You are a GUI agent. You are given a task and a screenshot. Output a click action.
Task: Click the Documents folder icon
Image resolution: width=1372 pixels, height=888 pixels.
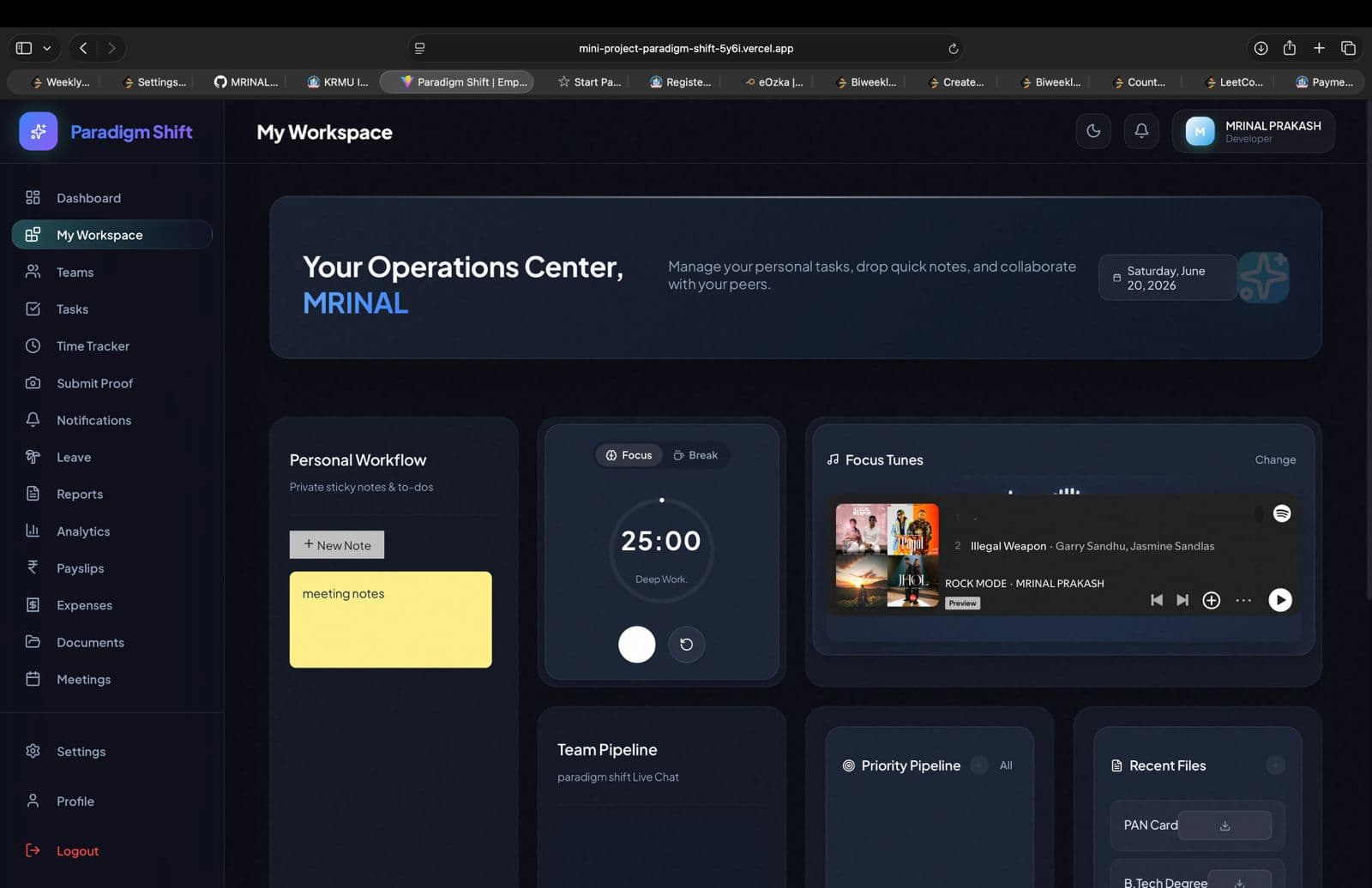(33, 642)
